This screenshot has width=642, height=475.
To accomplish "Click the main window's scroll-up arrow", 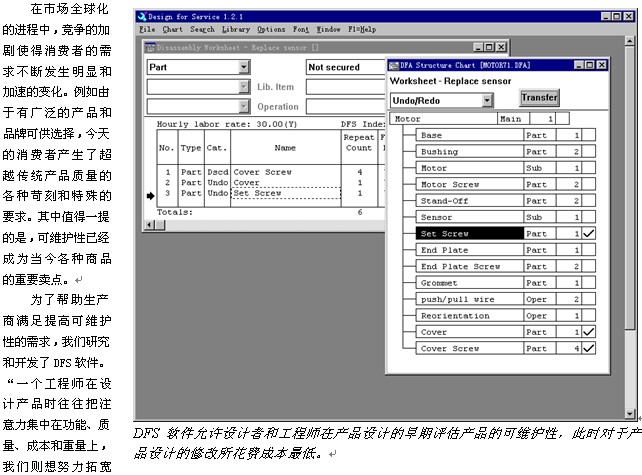I will (x=629, y=42).
